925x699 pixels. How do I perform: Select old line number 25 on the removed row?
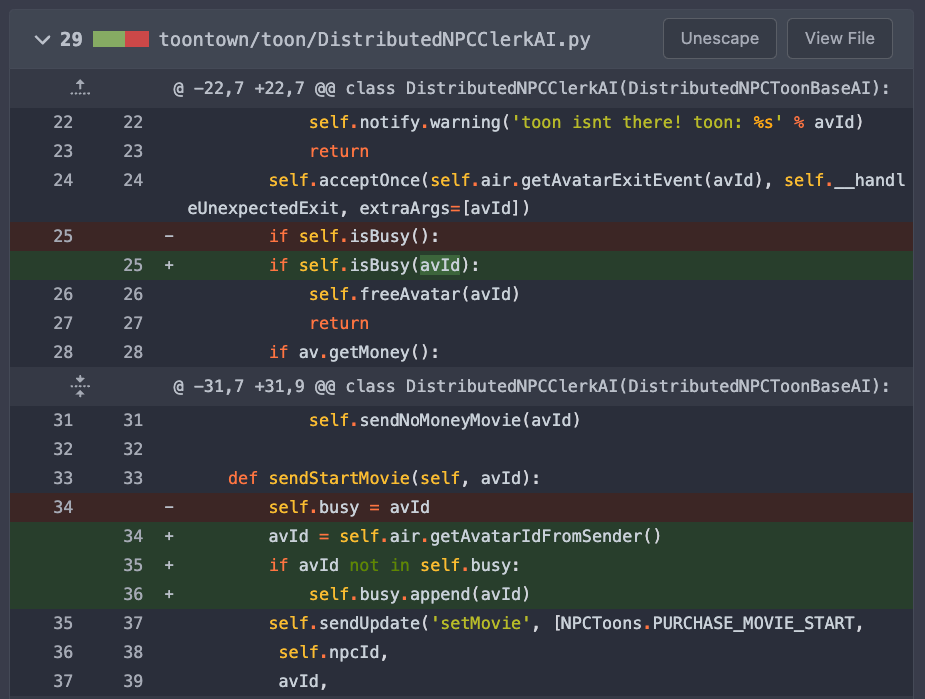[63, 237]
